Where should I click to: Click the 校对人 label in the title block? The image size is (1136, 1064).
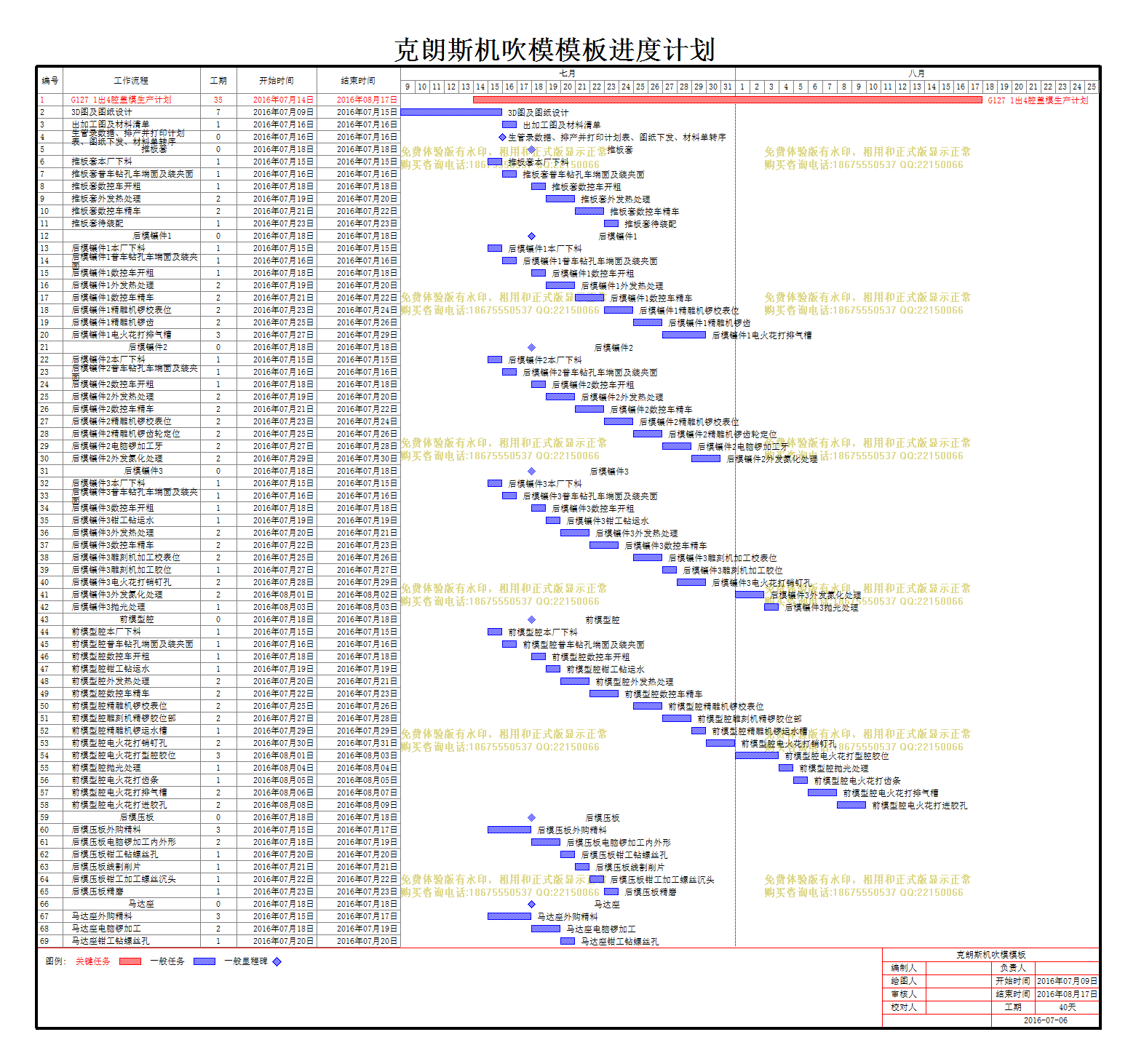coord(904,1007)
